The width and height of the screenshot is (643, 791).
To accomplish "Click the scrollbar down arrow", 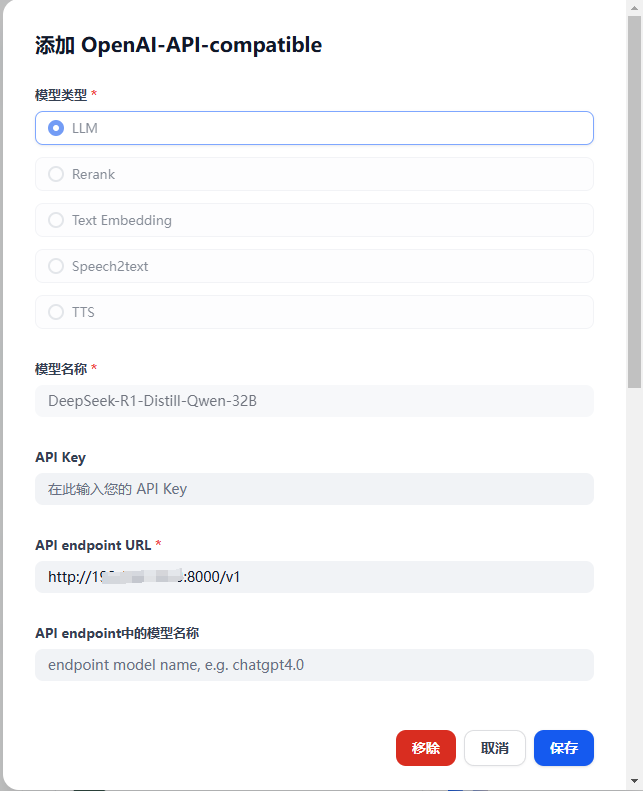I will click(x=634, y=782).
